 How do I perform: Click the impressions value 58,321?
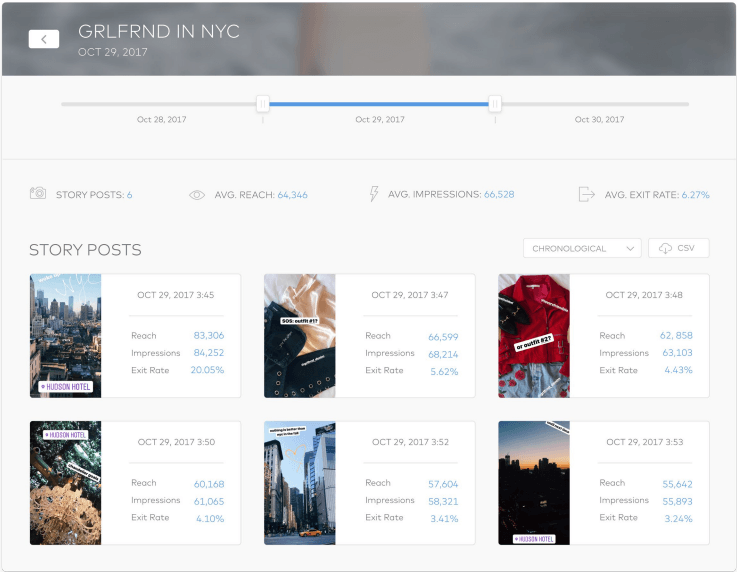point(443,501)
